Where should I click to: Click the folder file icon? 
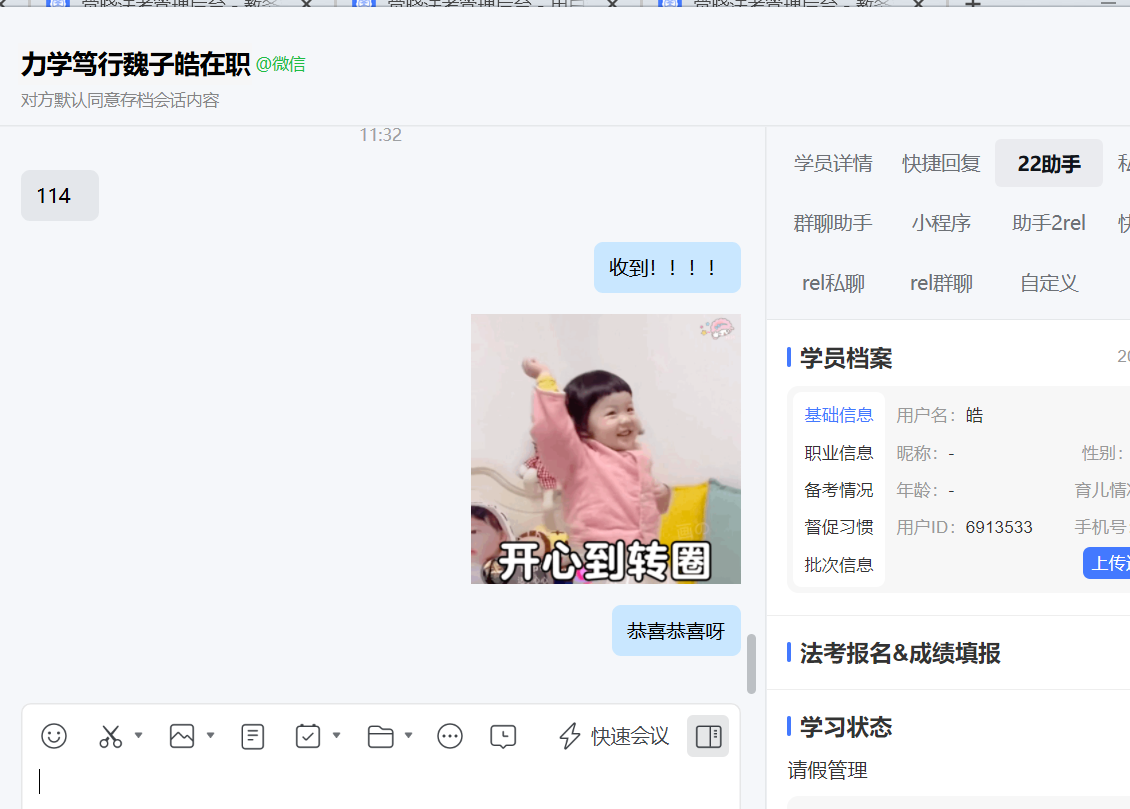coord(381,736)
